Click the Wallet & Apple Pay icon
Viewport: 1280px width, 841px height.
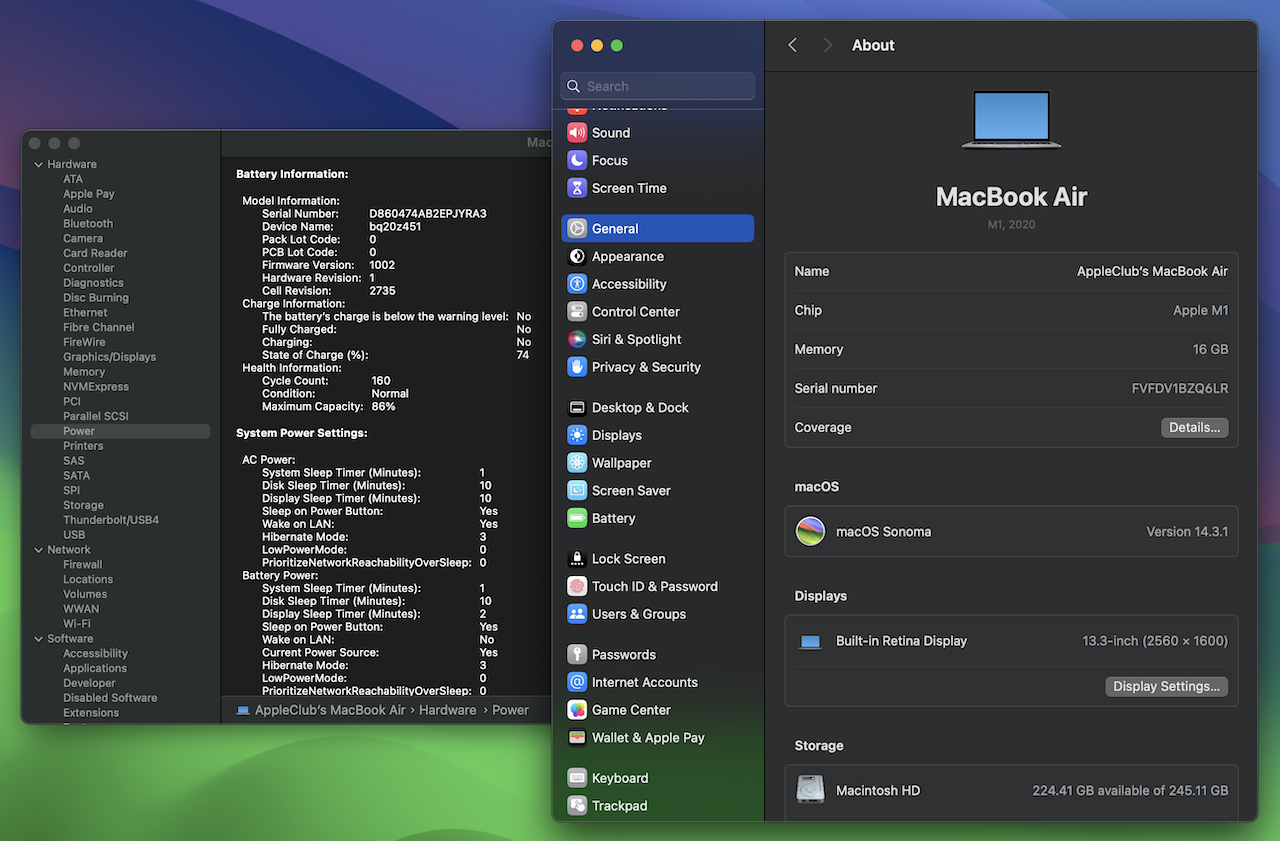tap(577, 737)
